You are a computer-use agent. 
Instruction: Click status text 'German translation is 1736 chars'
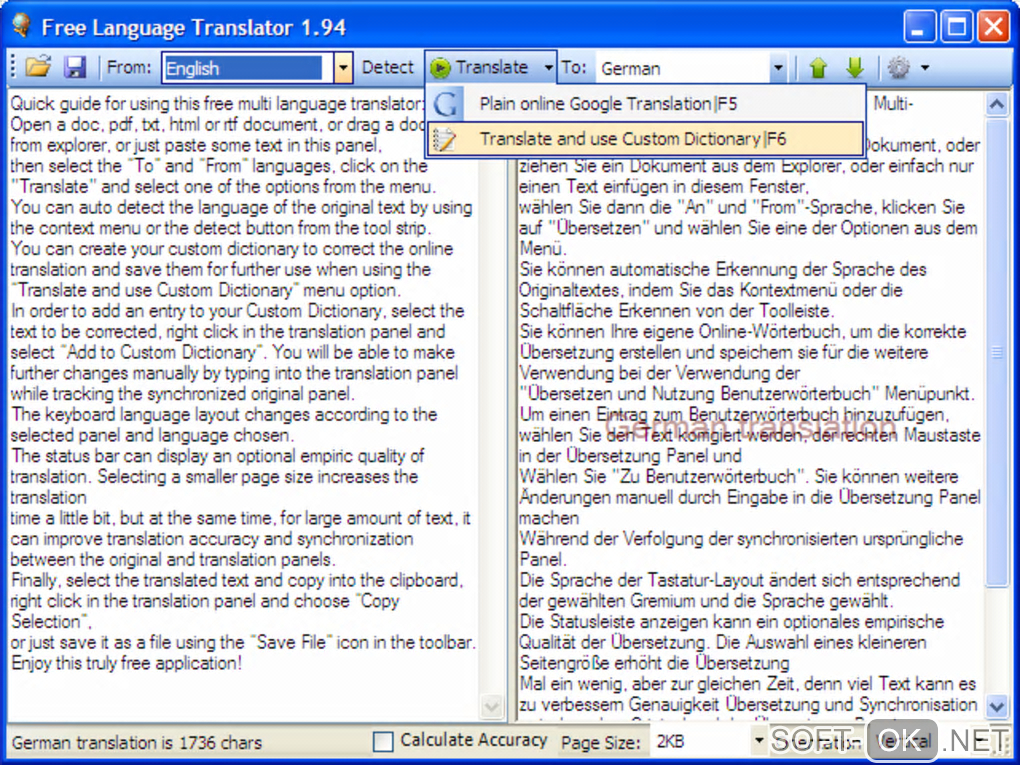[x=137, y=742]
